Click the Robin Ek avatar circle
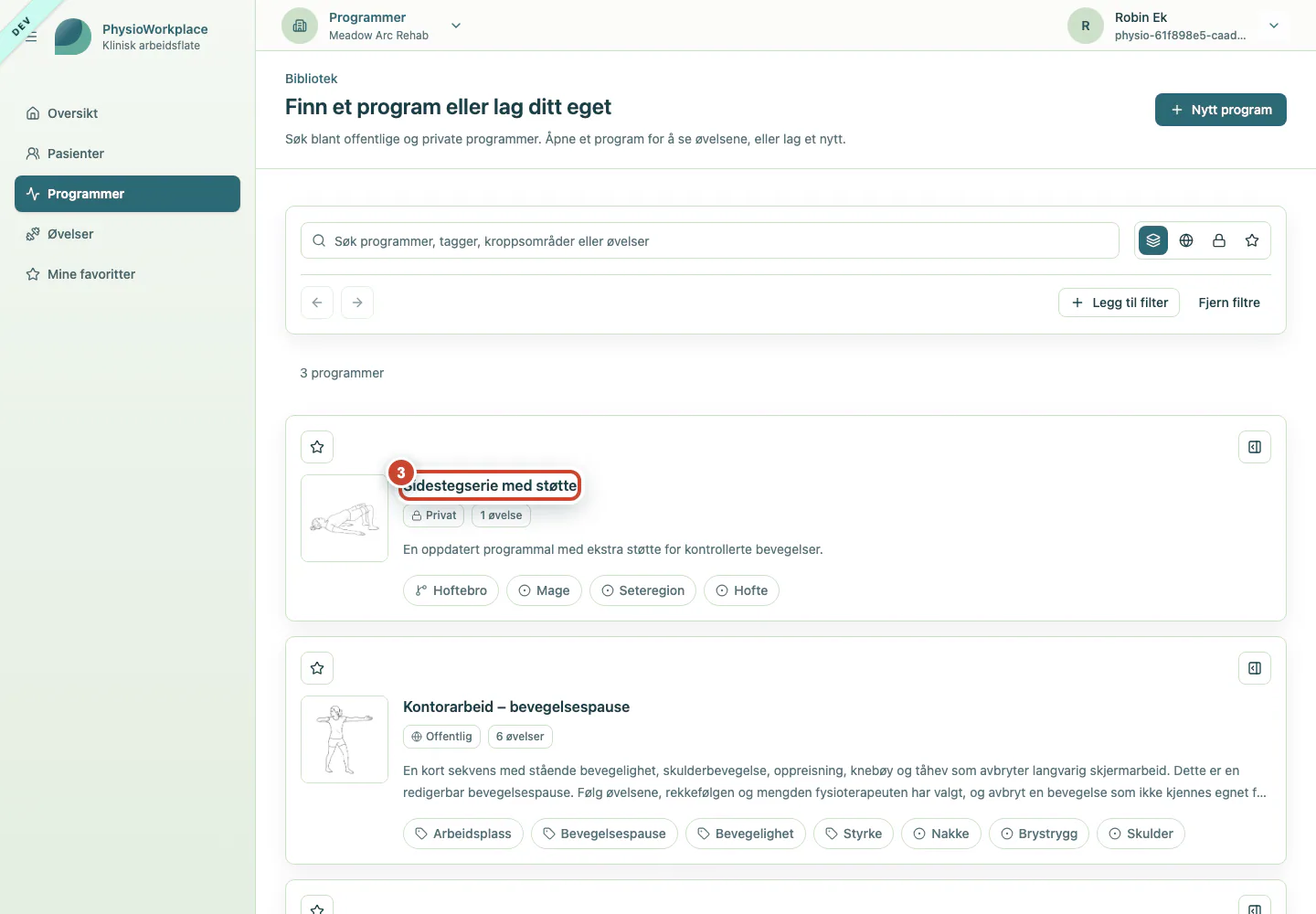 pyautogui.click(x=1086, y=26)
